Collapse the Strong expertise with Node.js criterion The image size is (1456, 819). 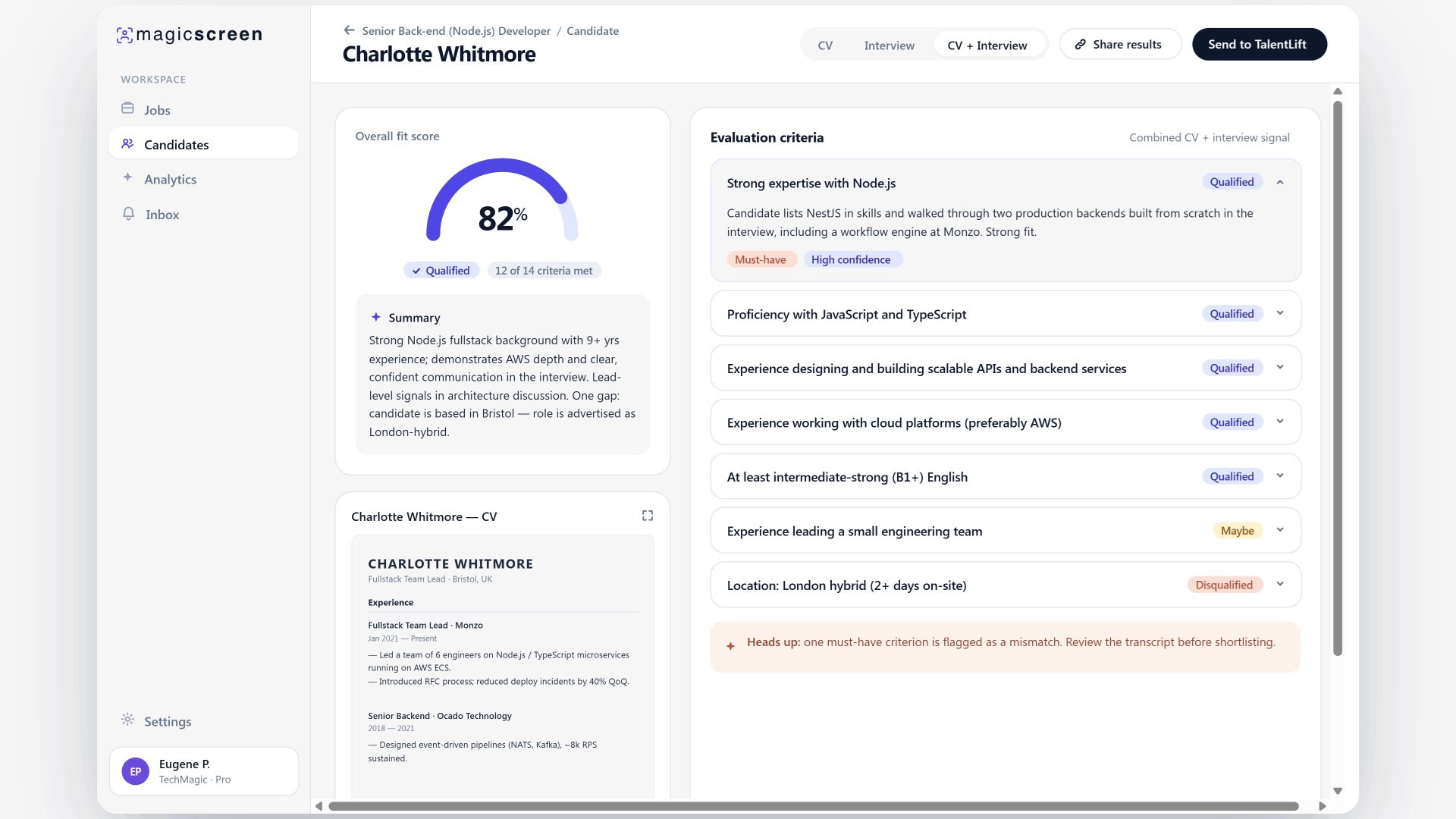pos(1280,182)
